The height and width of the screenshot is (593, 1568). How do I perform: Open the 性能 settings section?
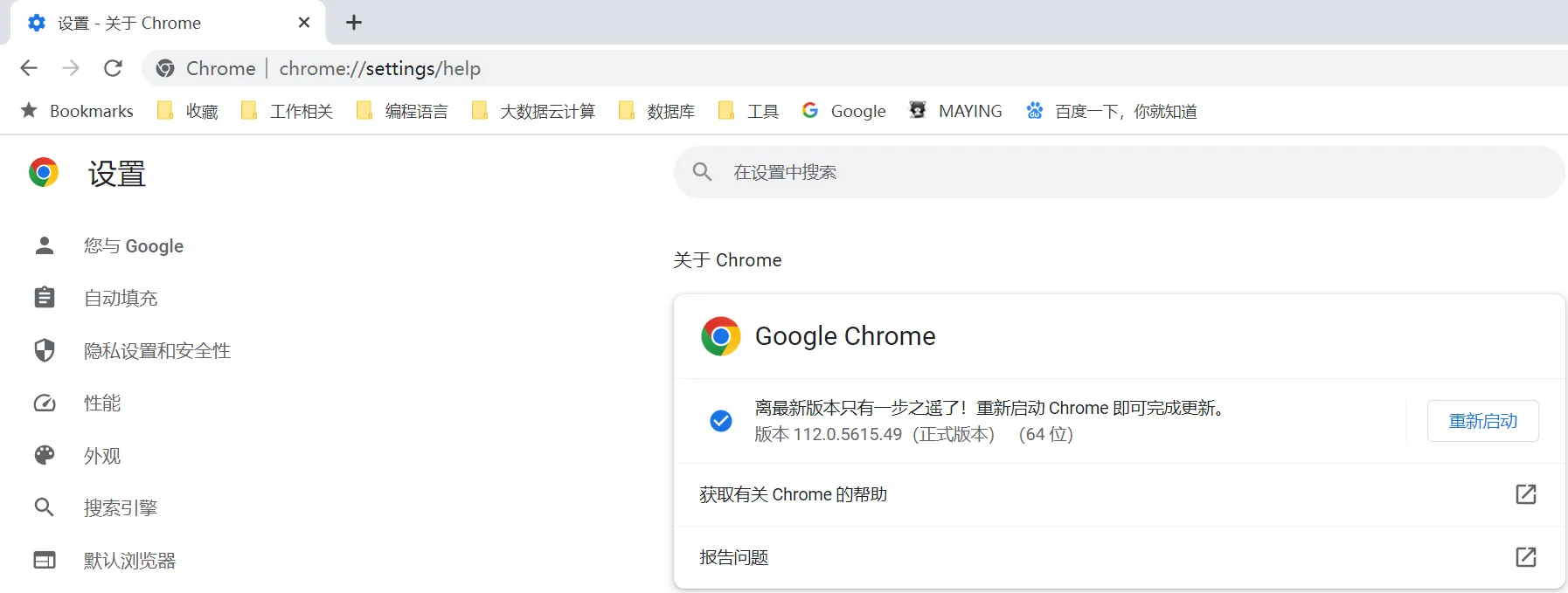tap(102, 403)
